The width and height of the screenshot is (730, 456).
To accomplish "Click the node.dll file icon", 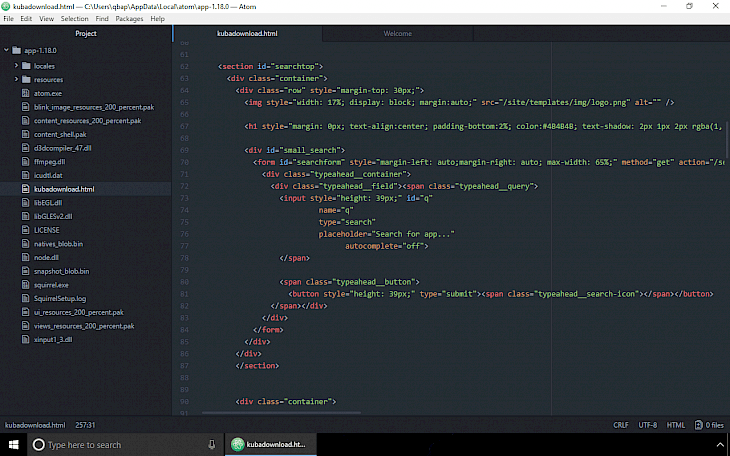I will coord(26,257).
